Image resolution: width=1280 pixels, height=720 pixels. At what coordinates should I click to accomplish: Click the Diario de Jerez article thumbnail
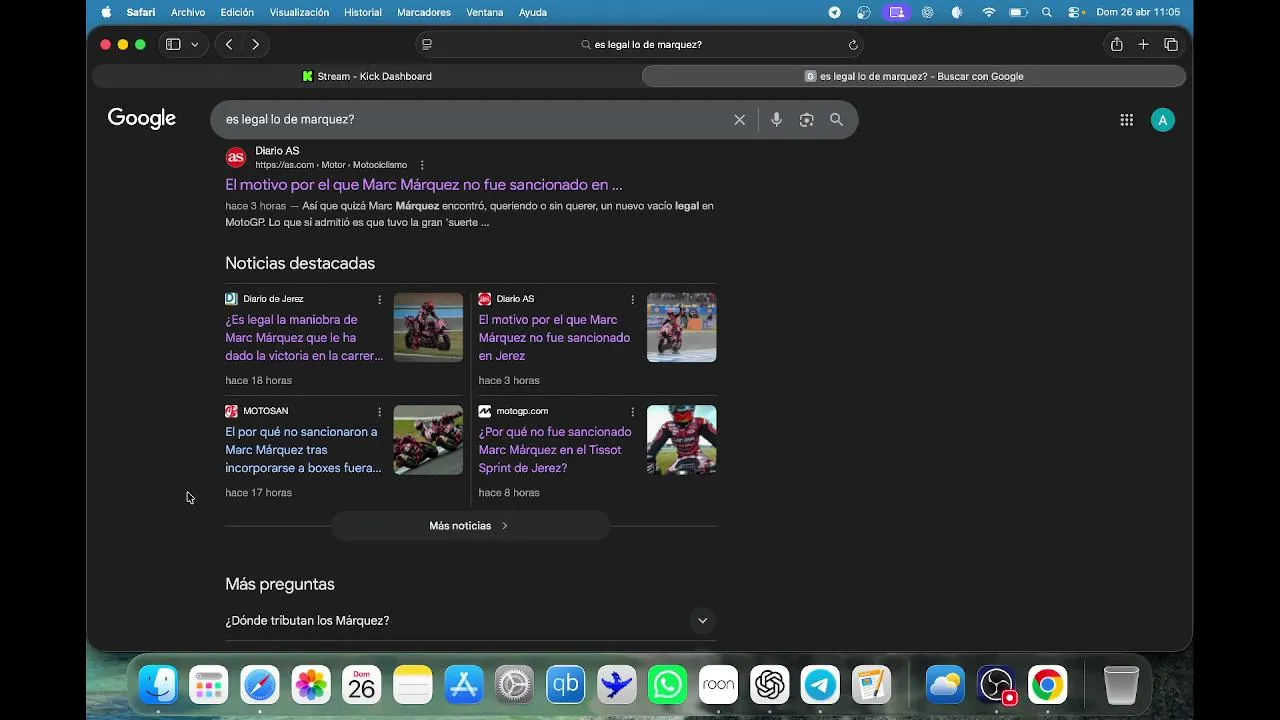(428, 327)
